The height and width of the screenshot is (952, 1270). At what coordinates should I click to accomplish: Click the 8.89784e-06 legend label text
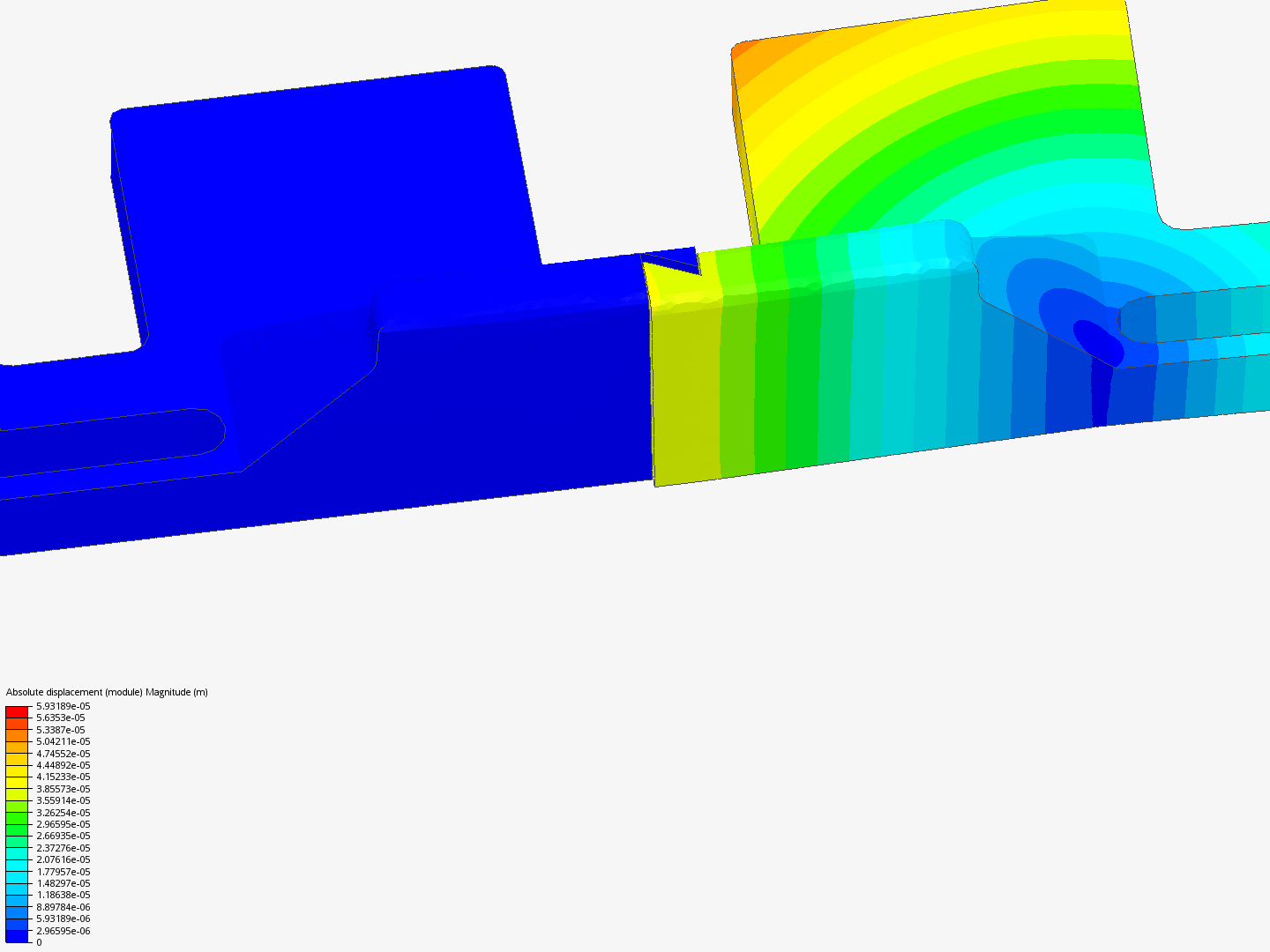point(63,906)
